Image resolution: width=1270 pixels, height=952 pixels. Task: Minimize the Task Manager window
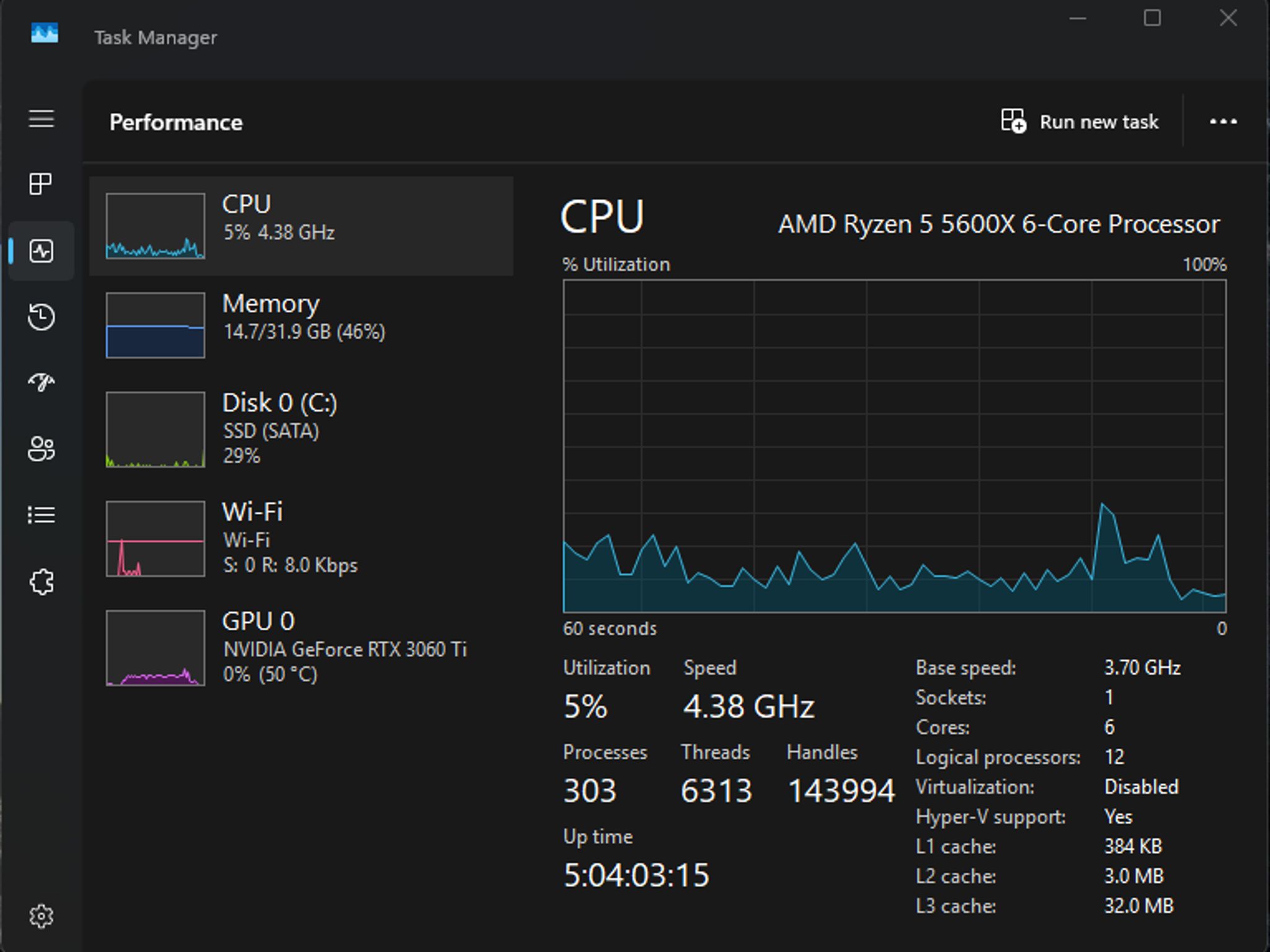click(1078, 18)
